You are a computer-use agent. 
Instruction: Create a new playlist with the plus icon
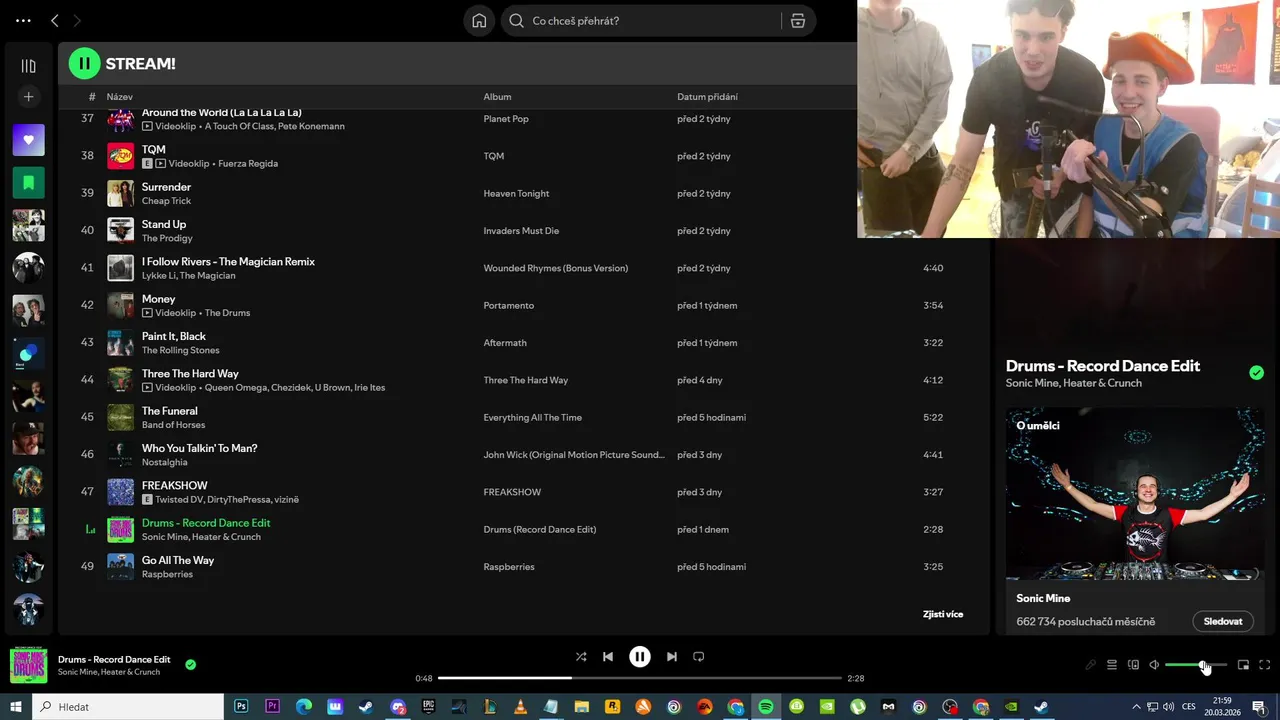[x=28, y=97]
